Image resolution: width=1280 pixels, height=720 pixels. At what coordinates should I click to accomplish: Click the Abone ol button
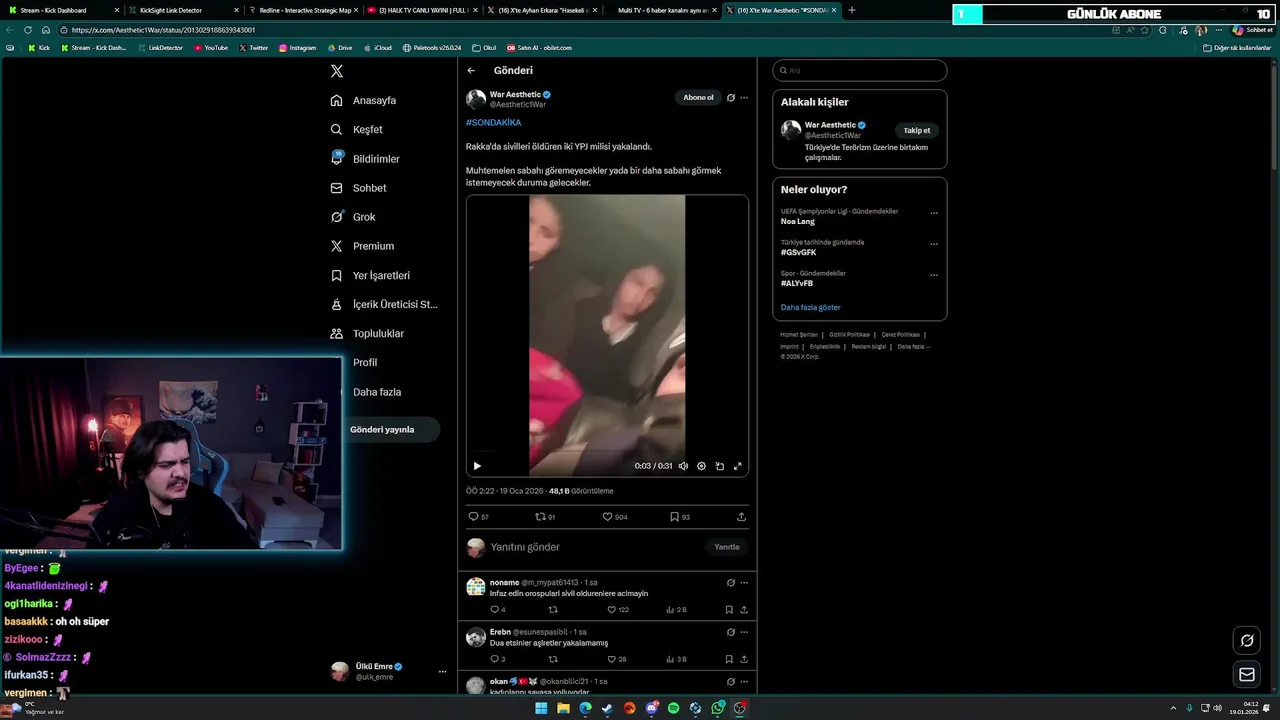(x=698, y=98)
